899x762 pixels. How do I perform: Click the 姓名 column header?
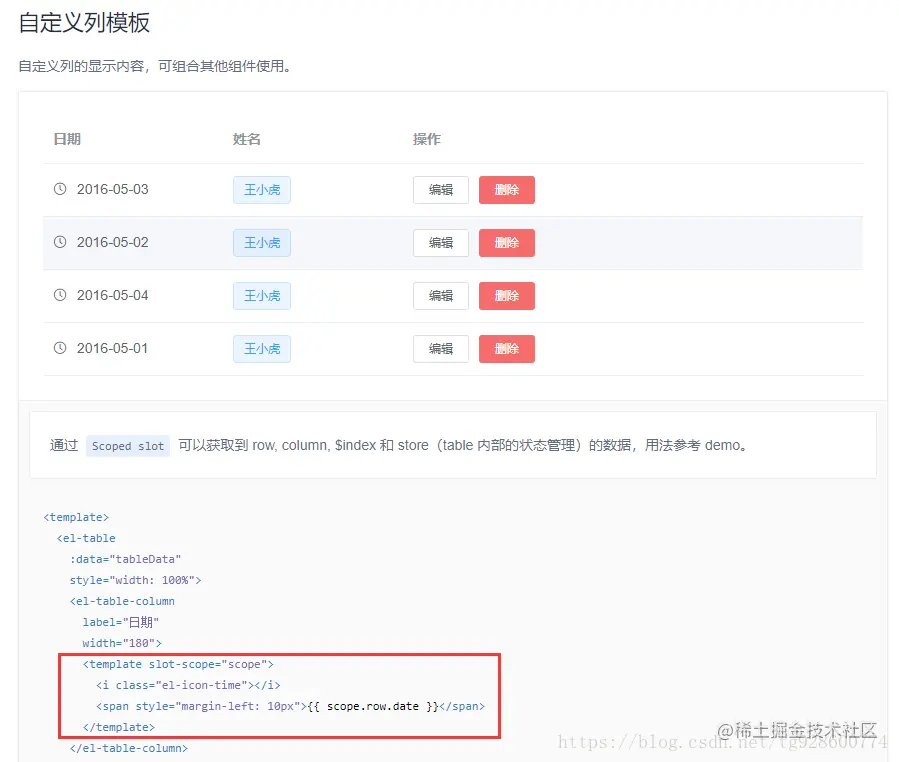(247, 139)
